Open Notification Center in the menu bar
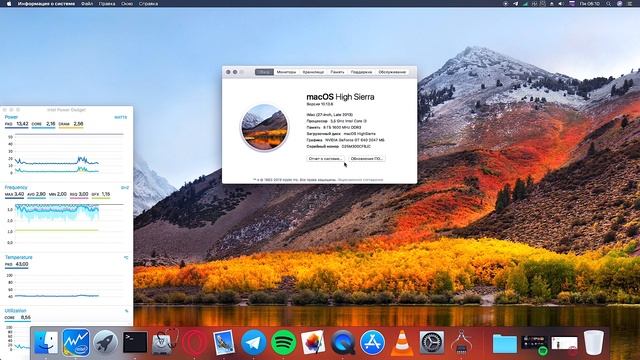The width and height of the screenshot is (640, 360). click(x=630, y=4)
